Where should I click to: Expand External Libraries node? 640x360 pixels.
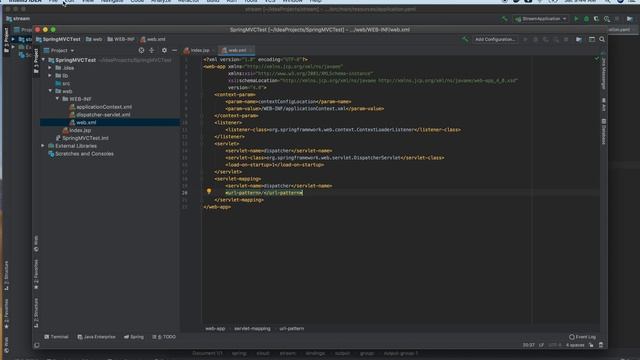43,146
